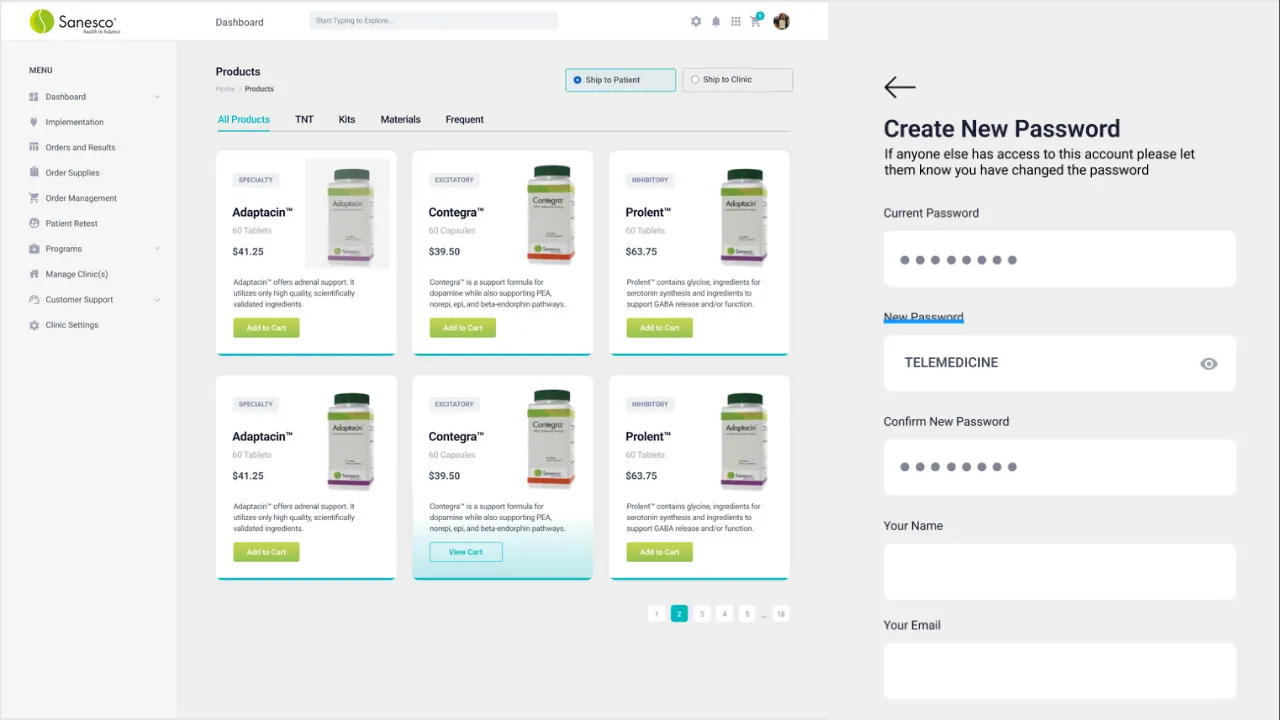Open the TNT products tab

point(304,119)
